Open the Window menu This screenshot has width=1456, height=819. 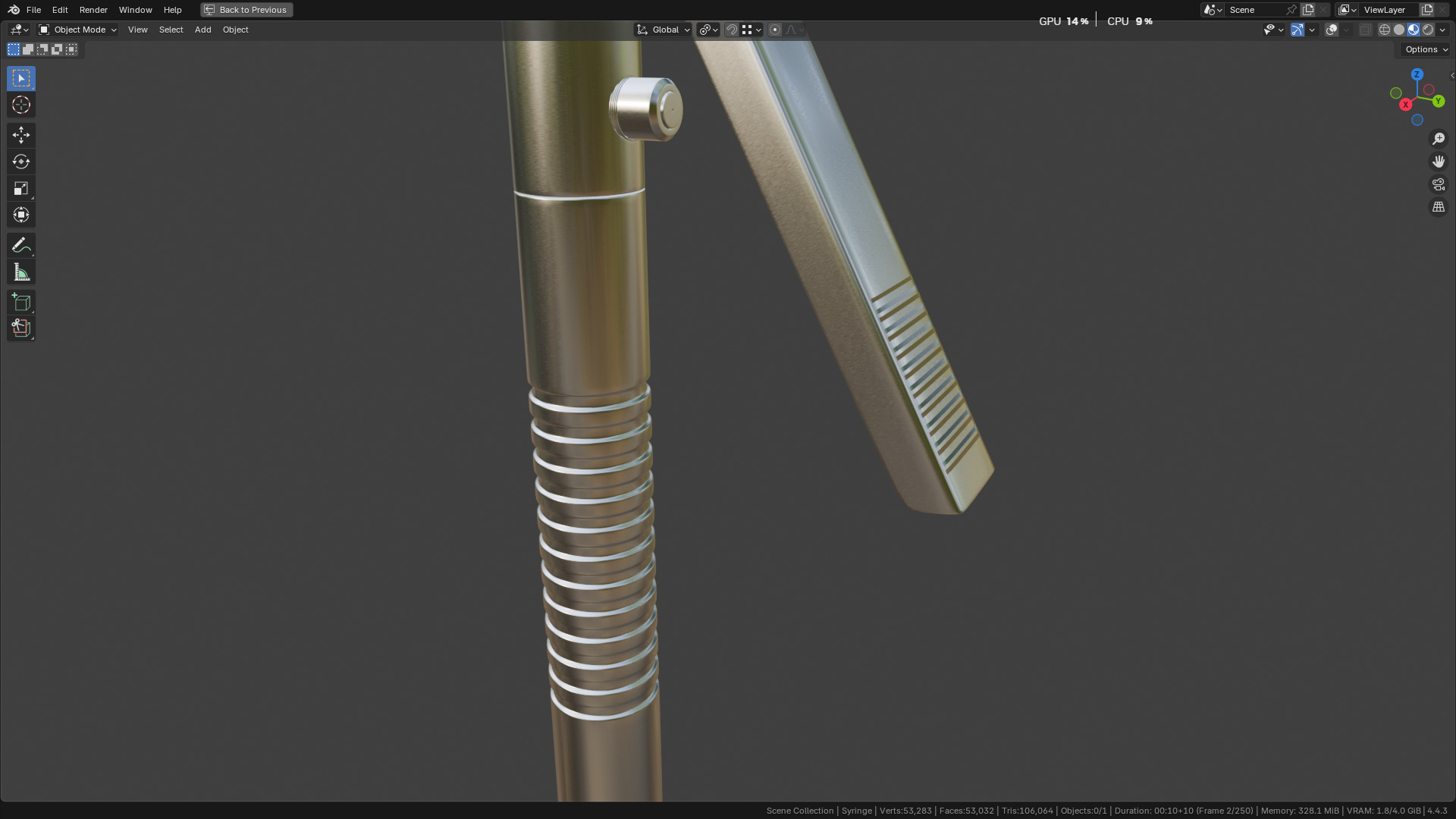pyautogui.click(x=135, y=10)
